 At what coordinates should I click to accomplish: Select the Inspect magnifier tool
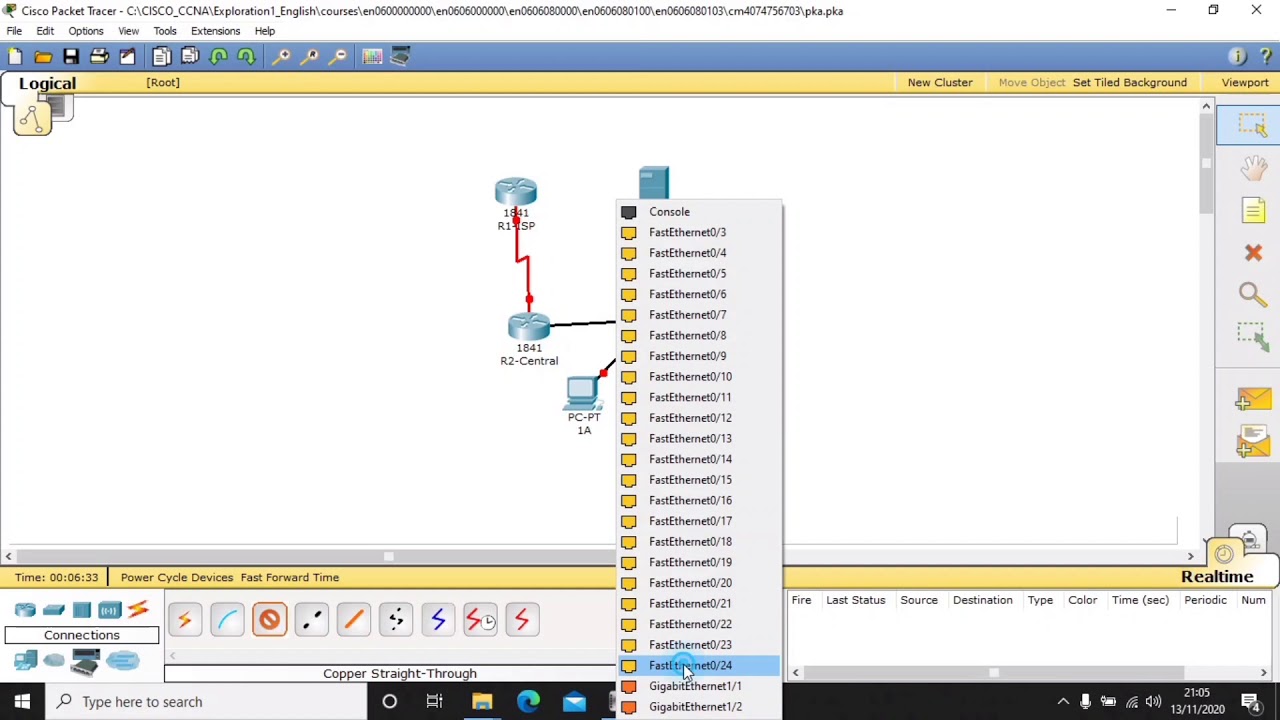[1252, 294]
